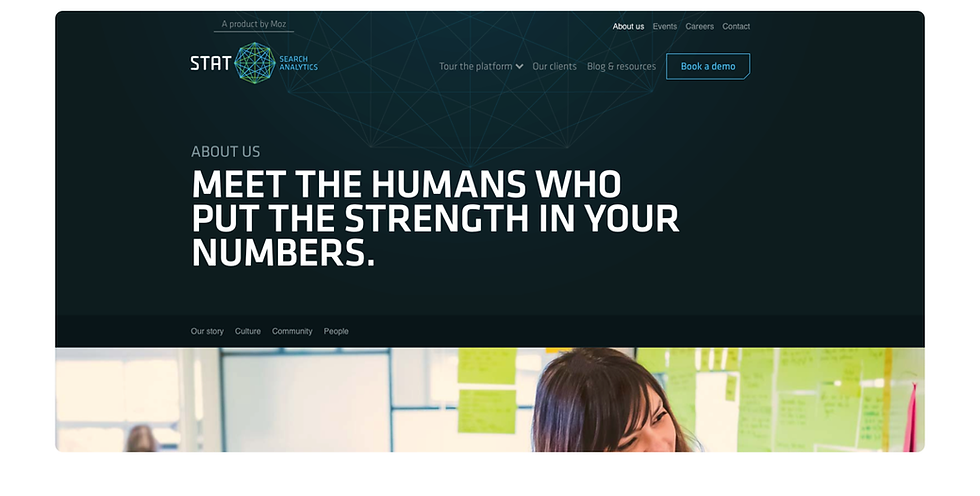Click the A product by Moz link
Screen dimensions: 980x496
pyautogui.click(x=254, y=24)
